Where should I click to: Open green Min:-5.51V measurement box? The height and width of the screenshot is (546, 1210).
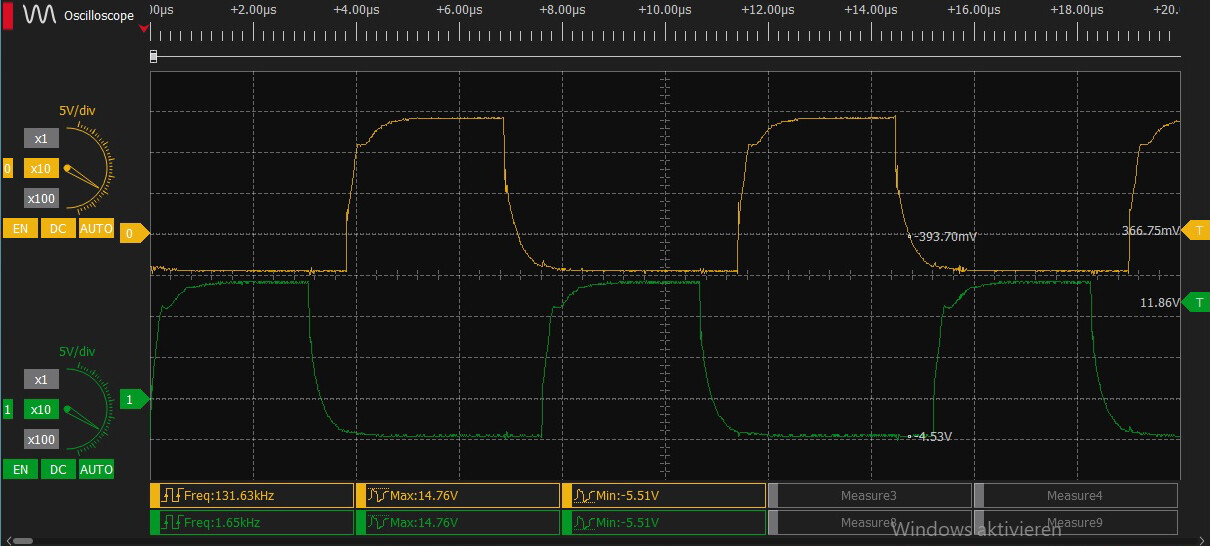[x=664, y=522]
